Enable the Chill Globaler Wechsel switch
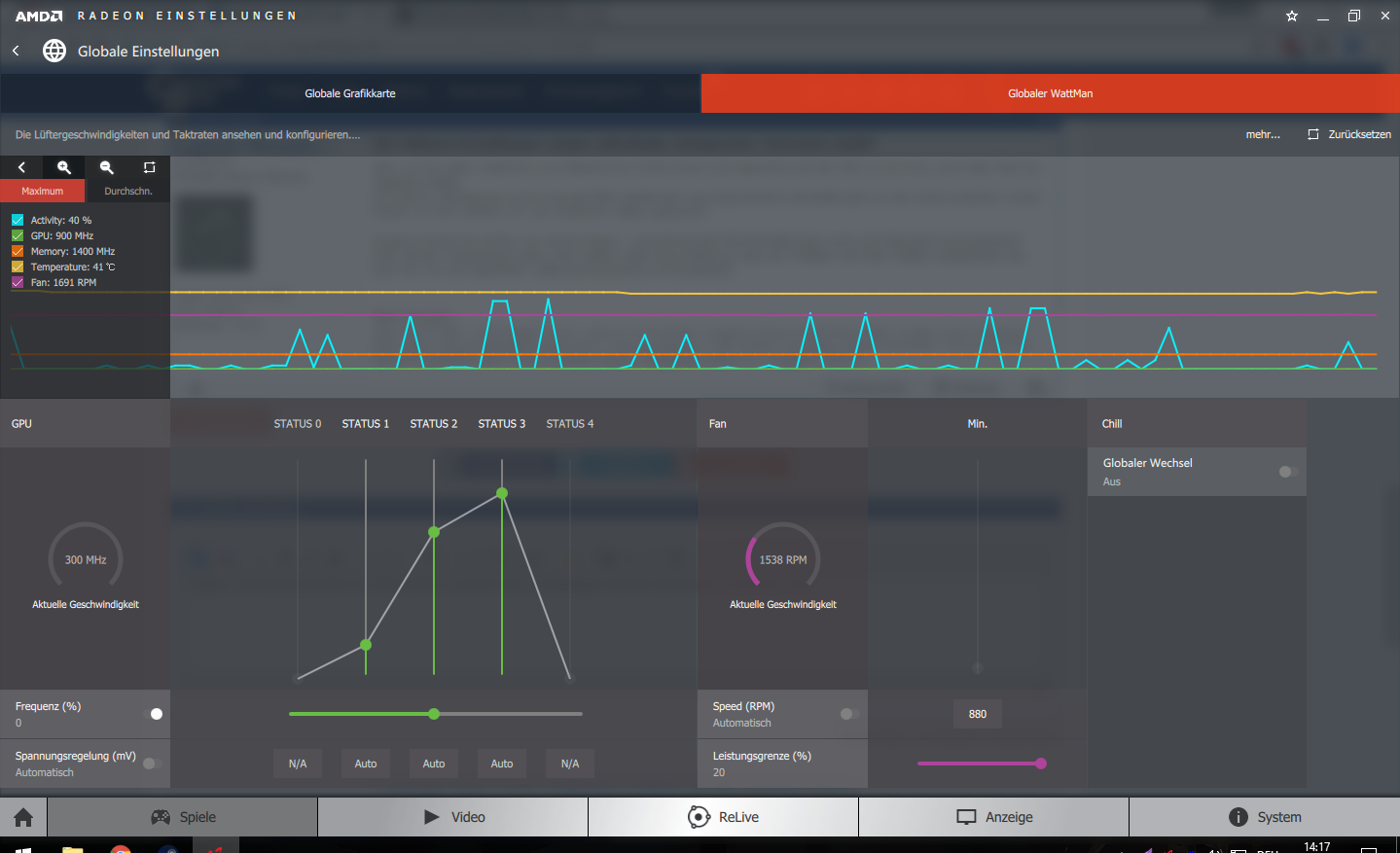This screenshot has width=1400, height=853. point(1288,472)
